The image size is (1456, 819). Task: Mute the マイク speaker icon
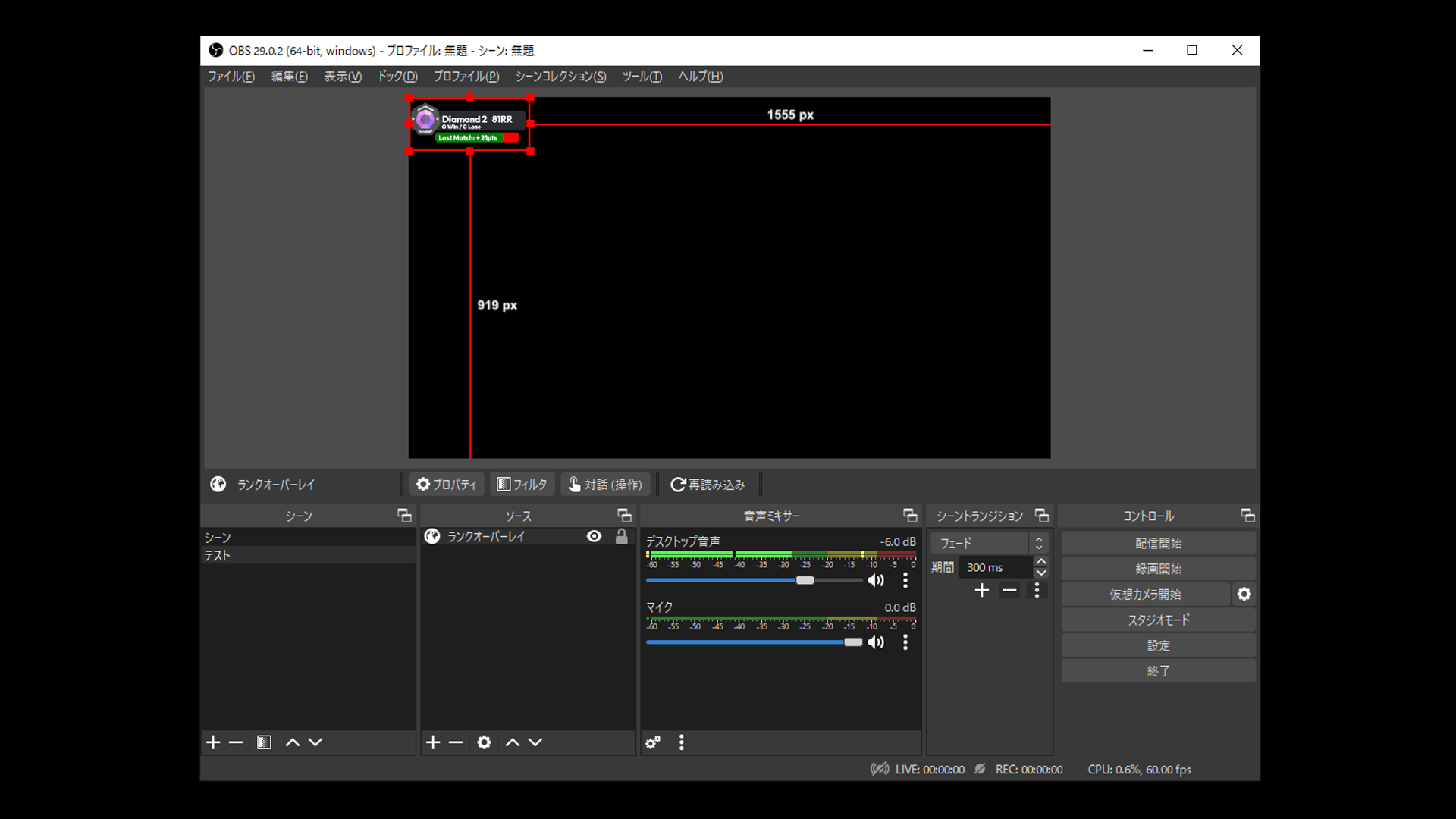pyautogui.click(x=876, y=642)
